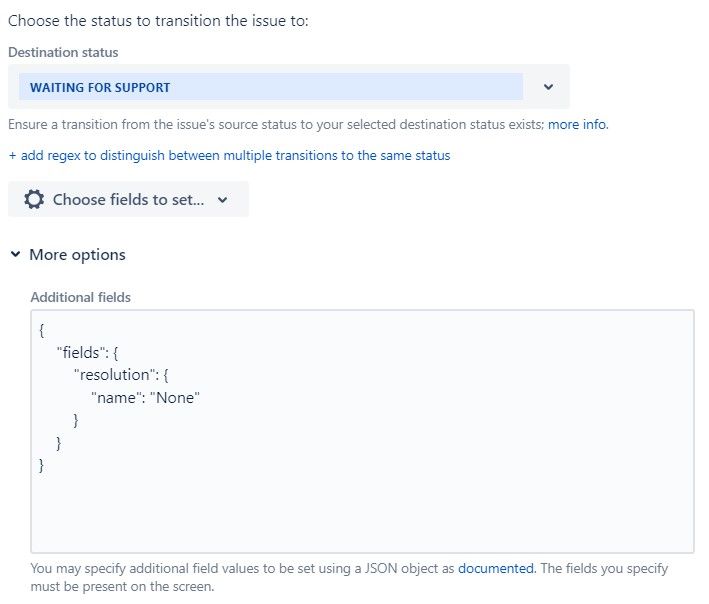
Task: Click add regex to distinguish transitions link
Action: [x=235, y=156]
